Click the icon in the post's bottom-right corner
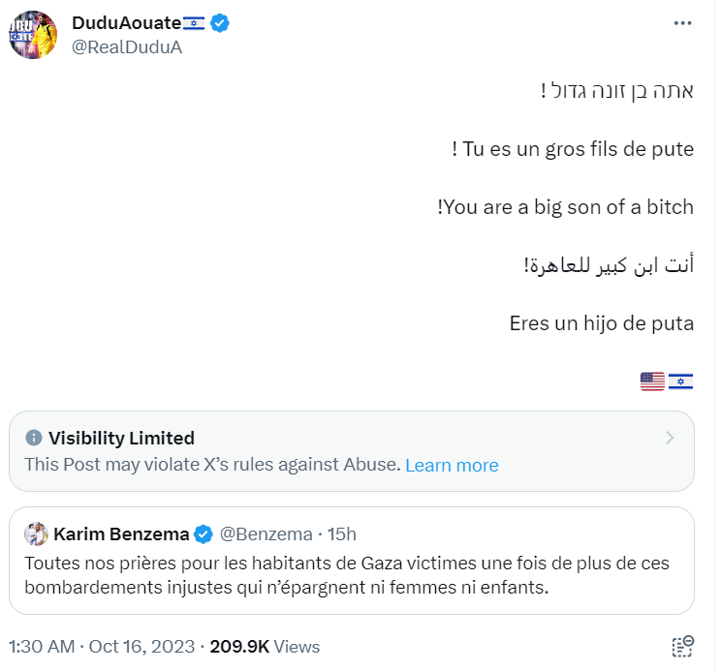 (x=683, y=647)
